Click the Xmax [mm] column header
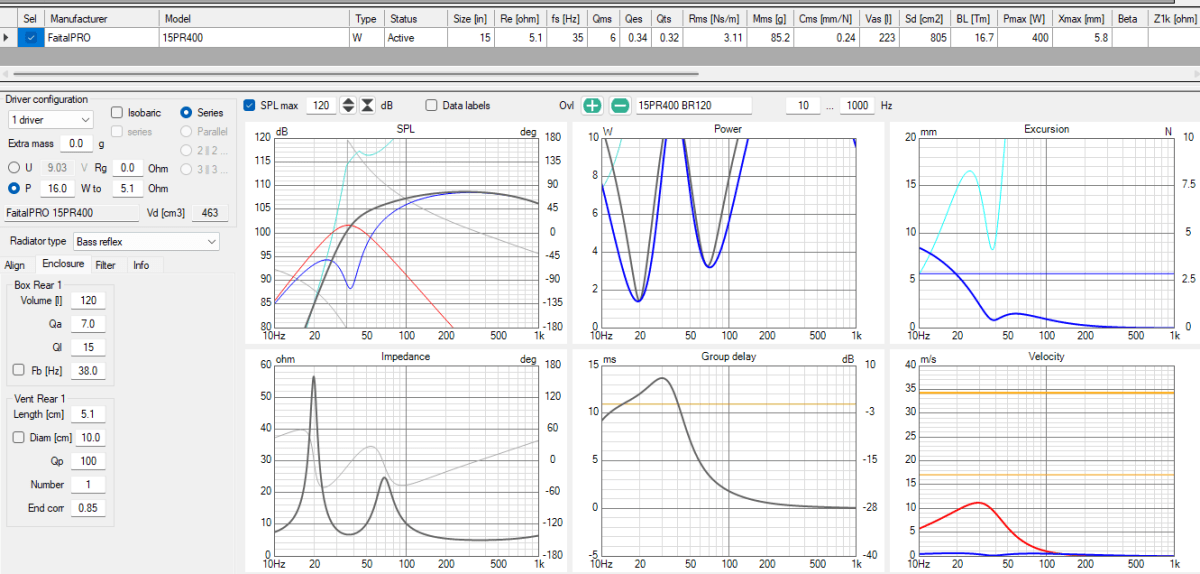The image size is (1200, 574). point(1081,19)
